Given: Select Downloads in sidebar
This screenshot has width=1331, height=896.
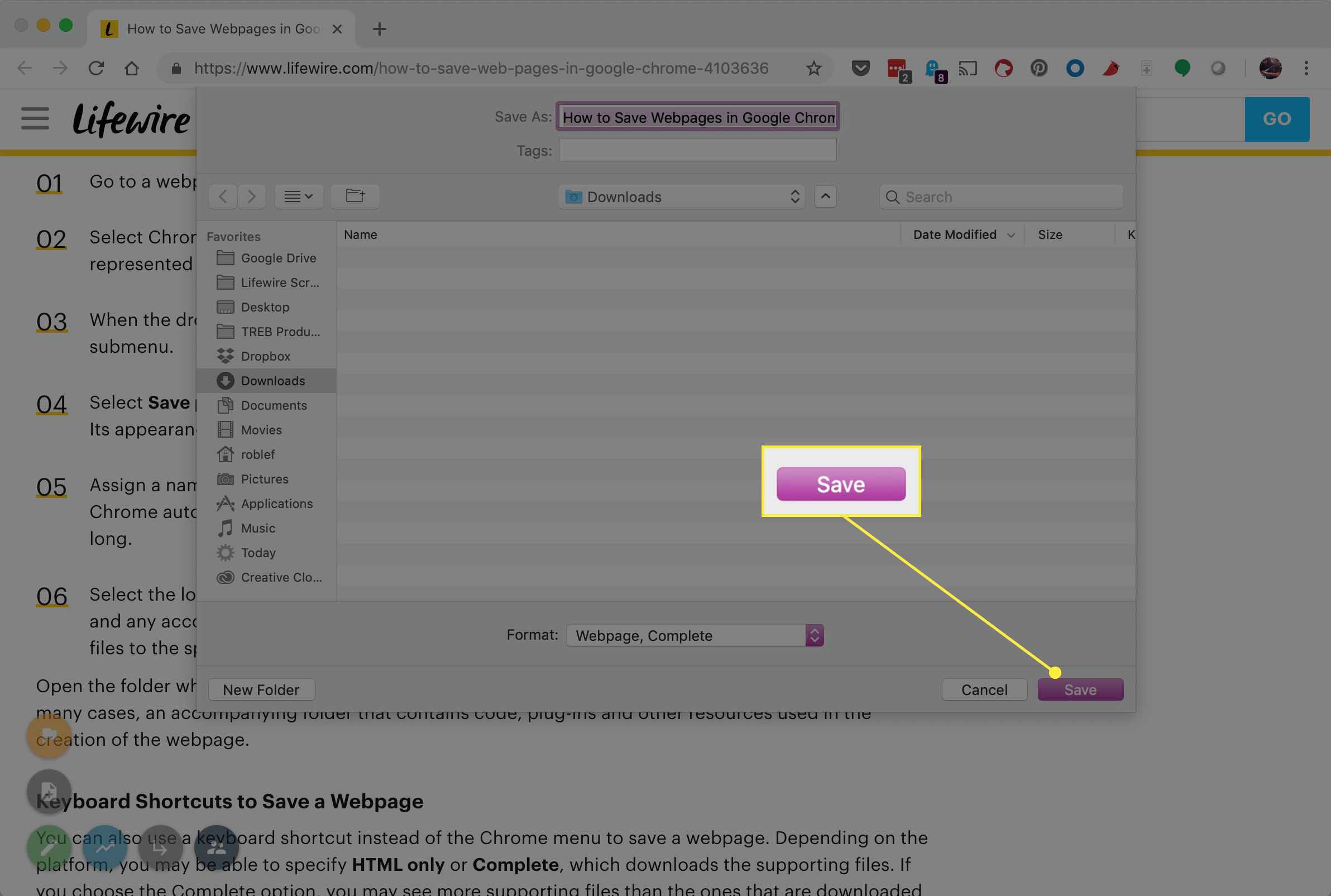Looking at the screenshot, I should click(266, 381).
